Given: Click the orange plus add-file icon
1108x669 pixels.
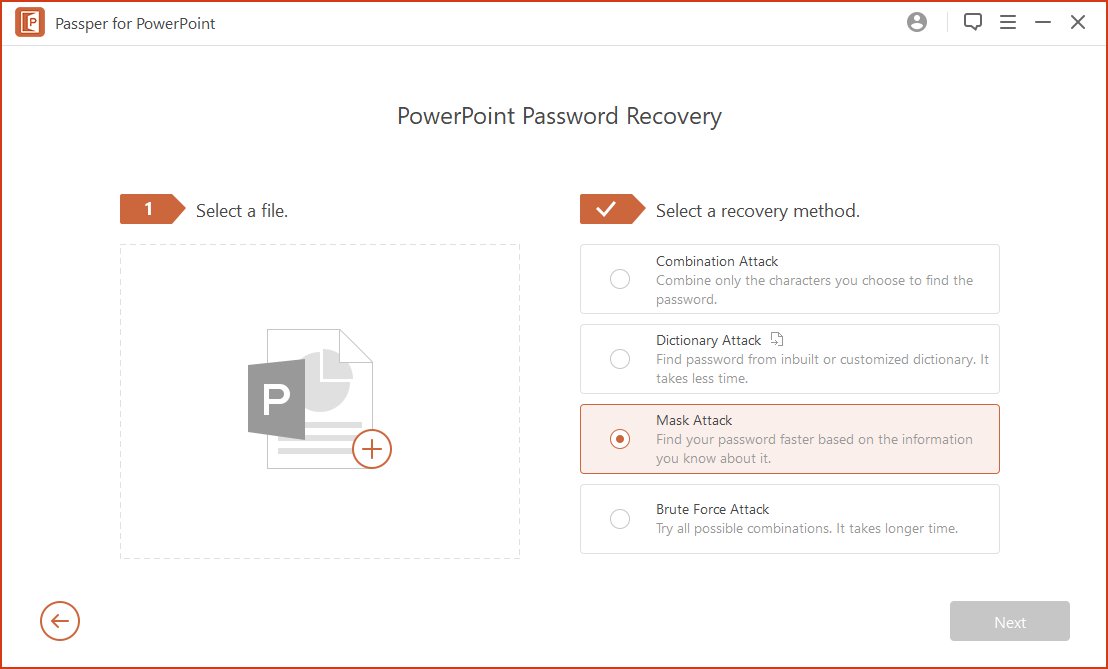Looking at the screenshot, I should (x=372, y=449).
